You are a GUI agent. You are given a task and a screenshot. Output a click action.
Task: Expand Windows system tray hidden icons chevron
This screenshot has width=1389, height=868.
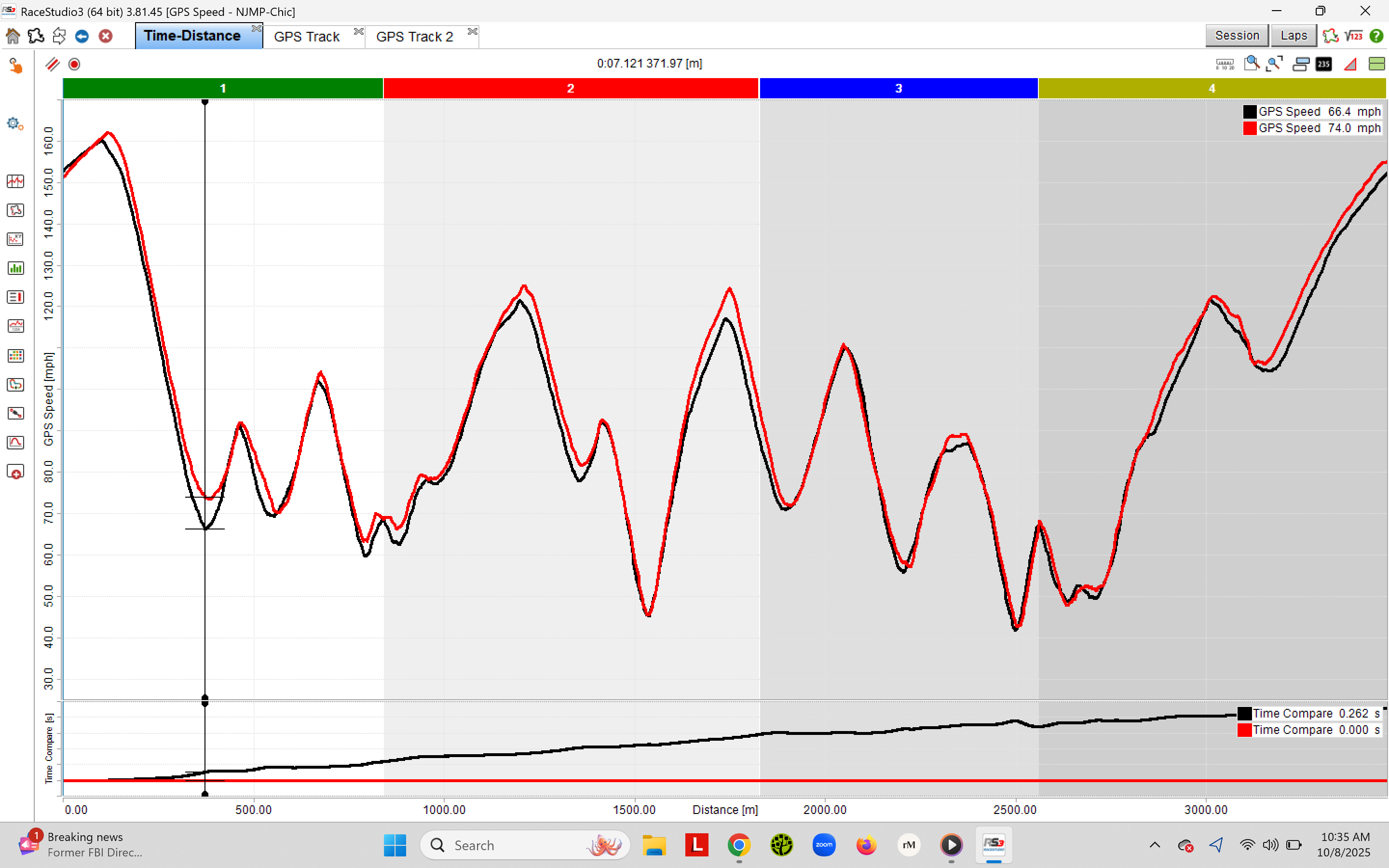tap(1155, 845)
